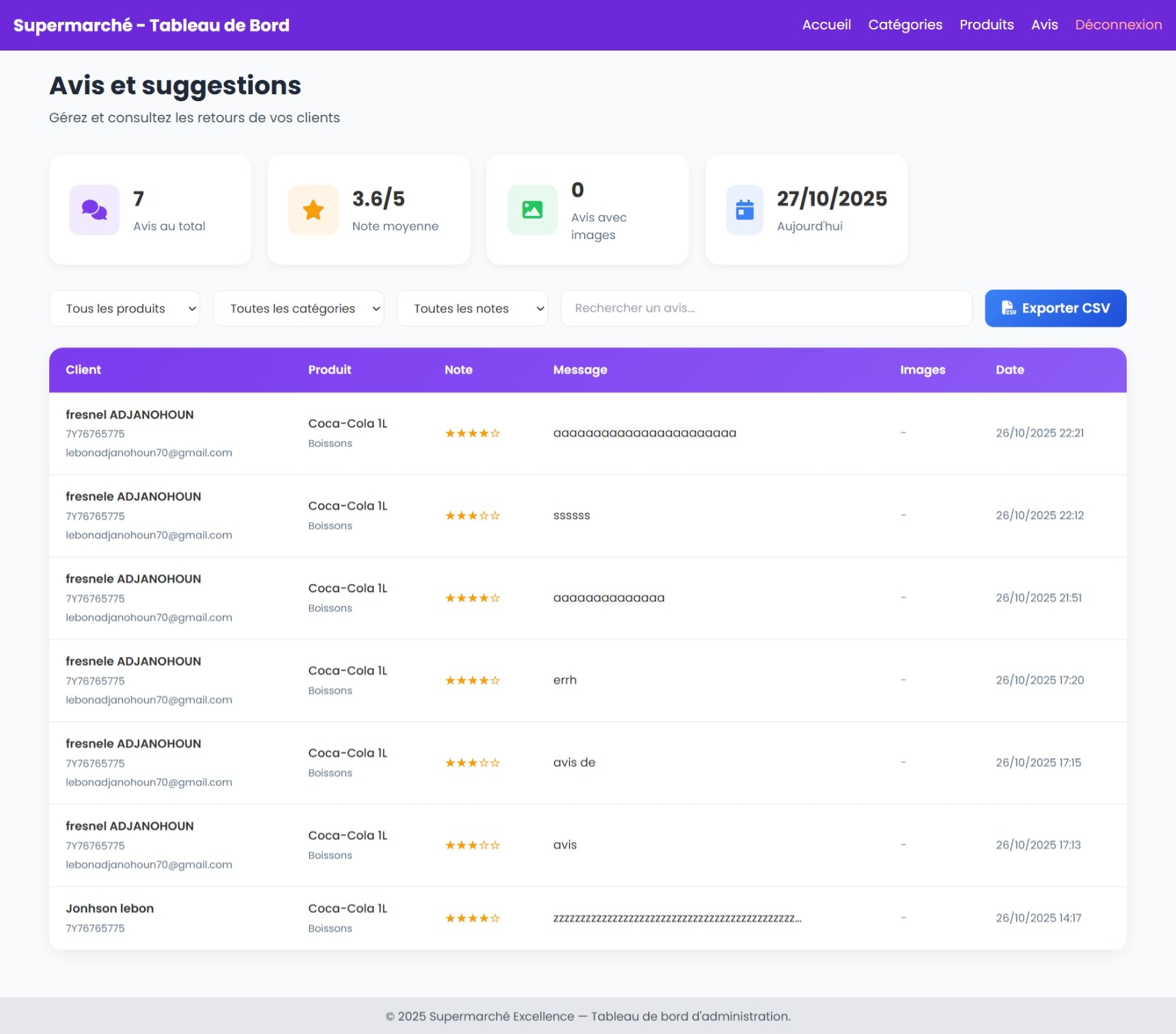
Task: Click the orange star average rating icon
Action: coord(313,210)
